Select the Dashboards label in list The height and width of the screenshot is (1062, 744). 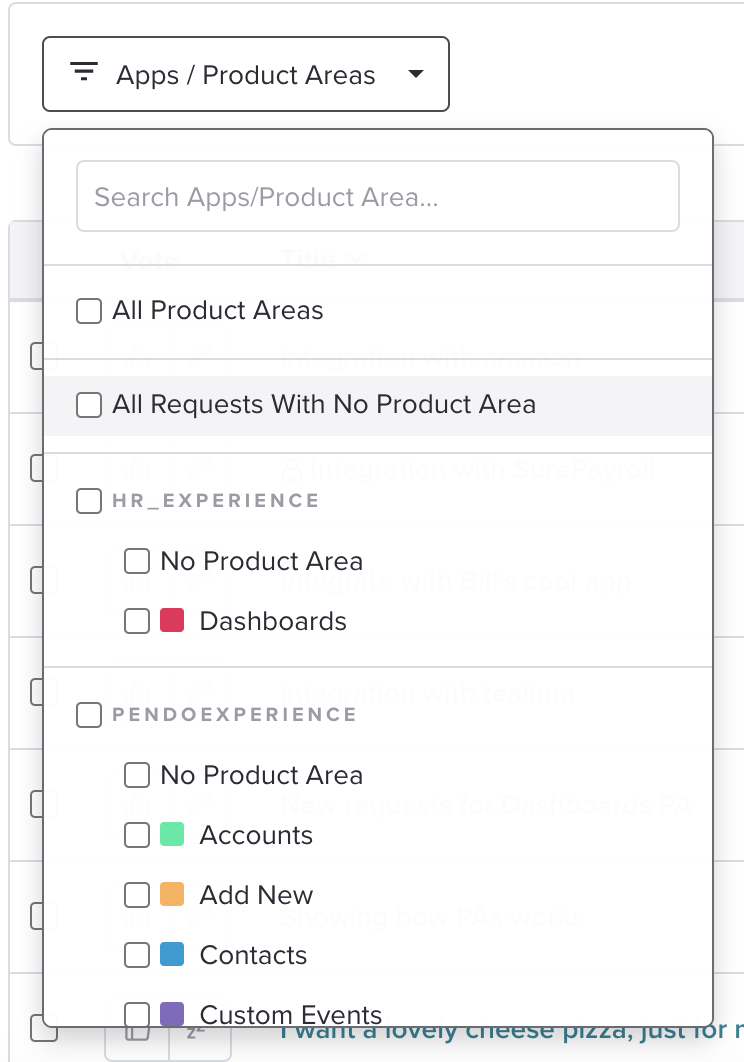273,621
